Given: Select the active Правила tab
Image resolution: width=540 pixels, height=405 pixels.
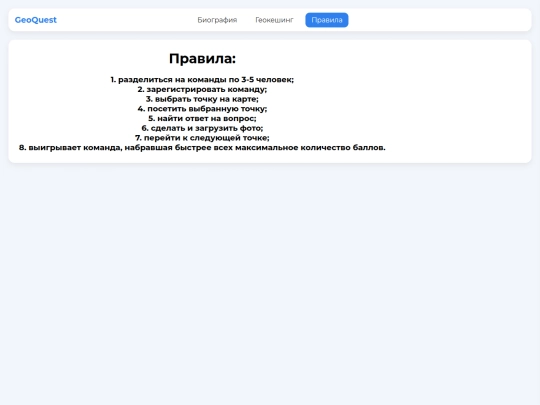Looking at the screenshot, I should pyautogui.click(x=327, y=20).
